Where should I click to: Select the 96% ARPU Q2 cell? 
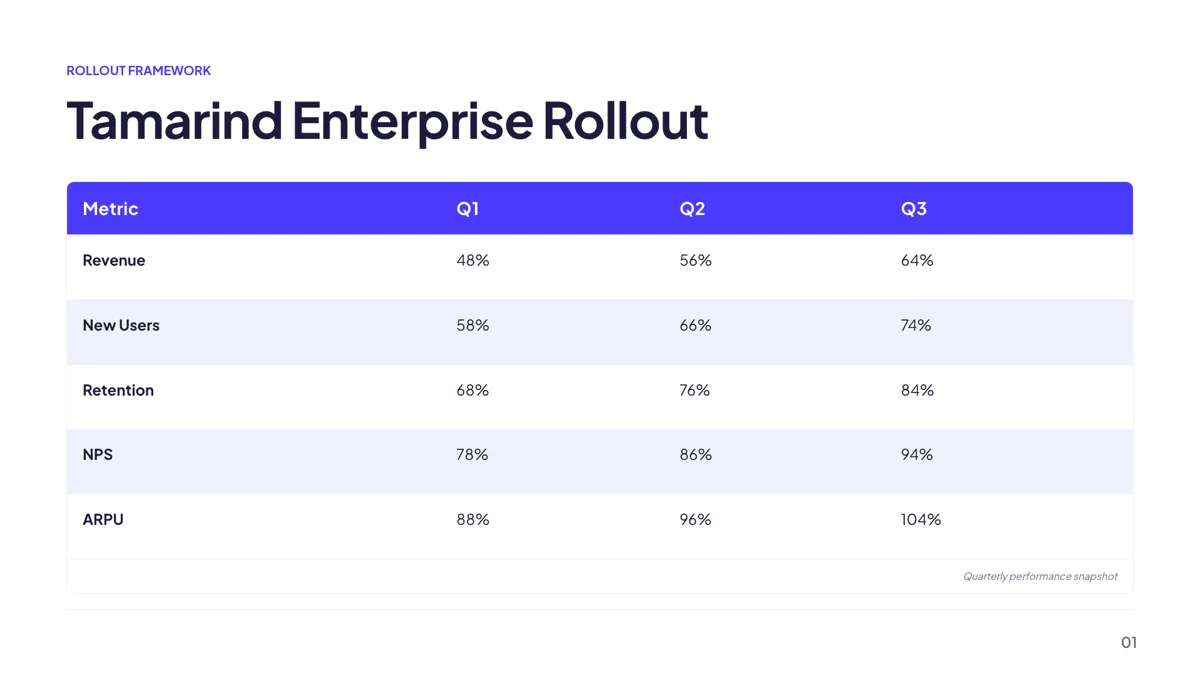pos(696,519)
